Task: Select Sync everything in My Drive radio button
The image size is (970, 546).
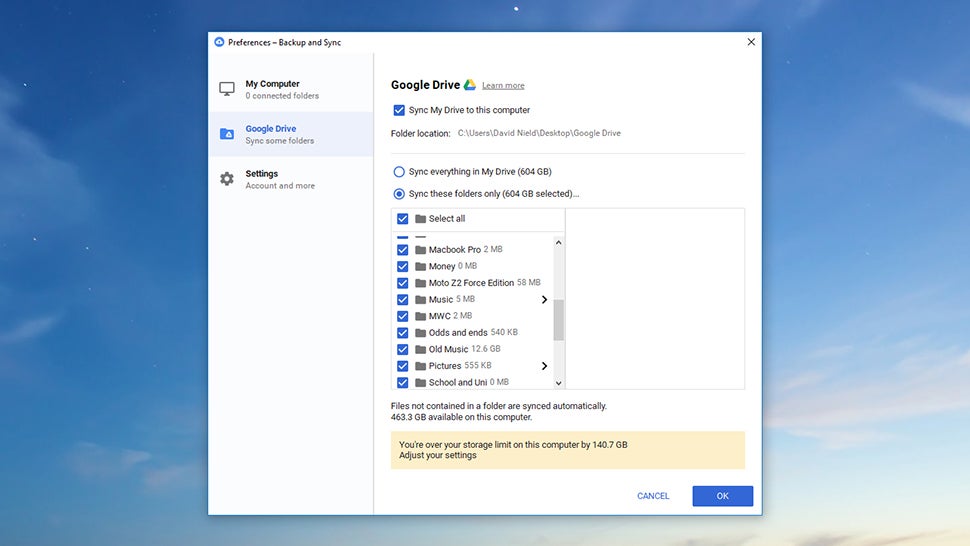Action: pyautogui.click(x=399, y=172)
